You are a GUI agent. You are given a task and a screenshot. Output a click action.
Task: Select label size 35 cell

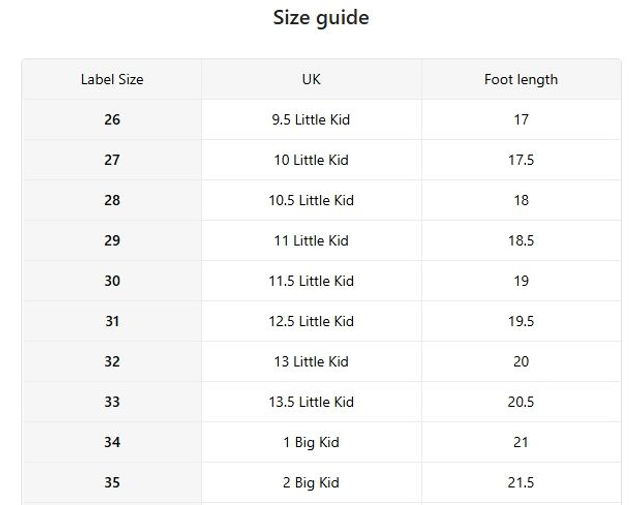112,483
